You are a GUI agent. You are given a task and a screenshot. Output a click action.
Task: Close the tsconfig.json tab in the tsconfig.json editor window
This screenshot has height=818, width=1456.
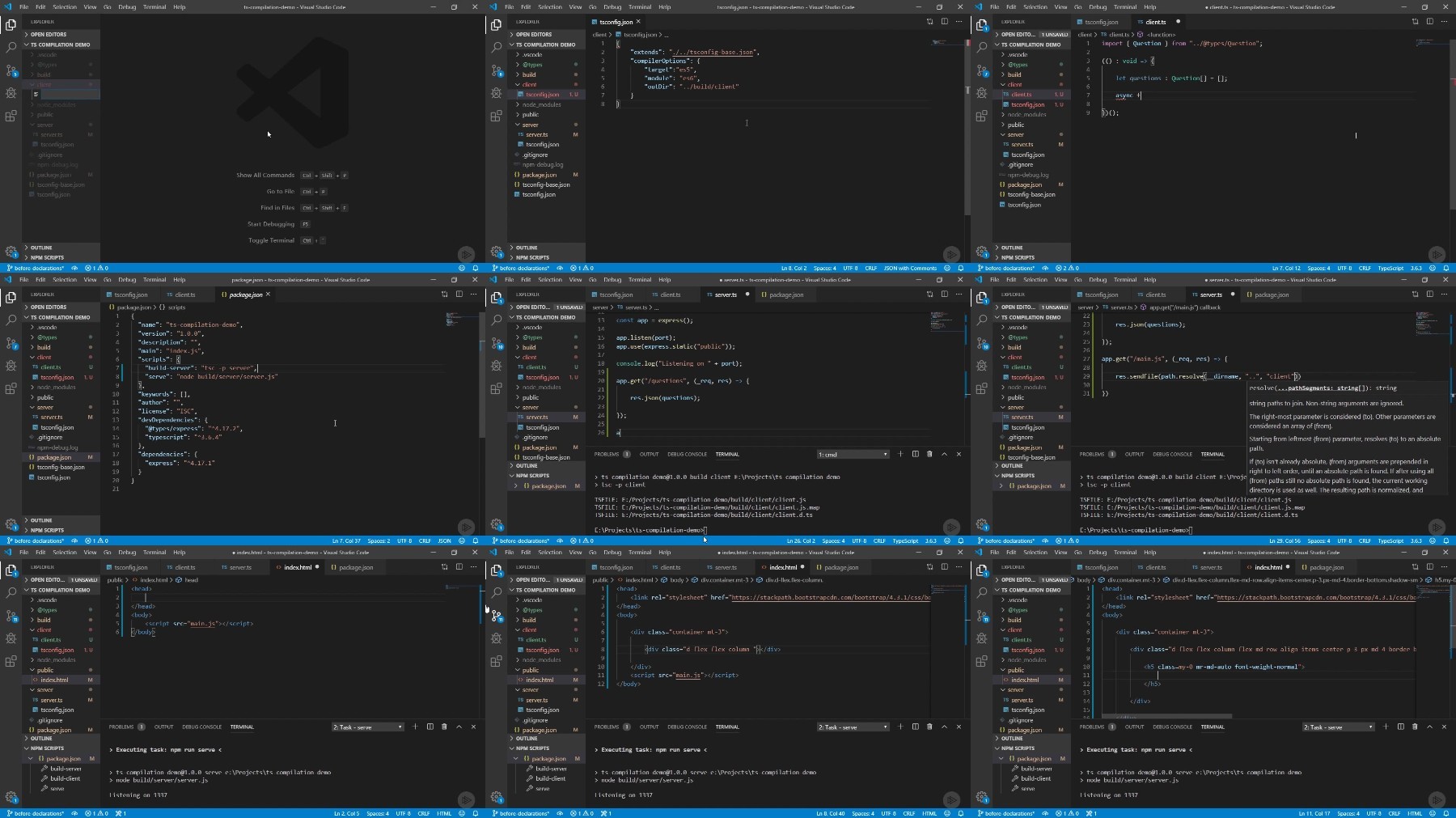tap(638, 22)
